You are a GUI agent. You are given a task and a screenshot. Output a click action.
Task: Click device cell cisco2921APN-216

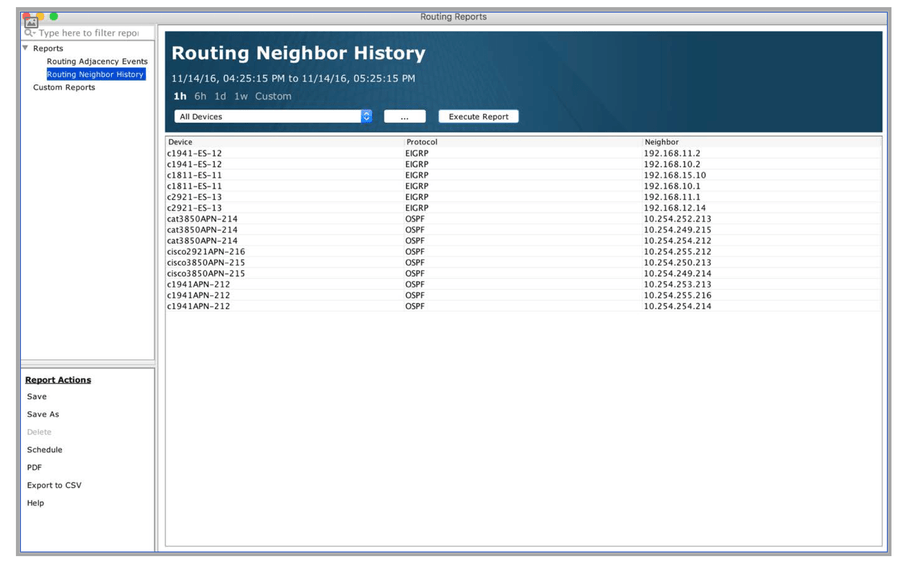tap(206, 252)
